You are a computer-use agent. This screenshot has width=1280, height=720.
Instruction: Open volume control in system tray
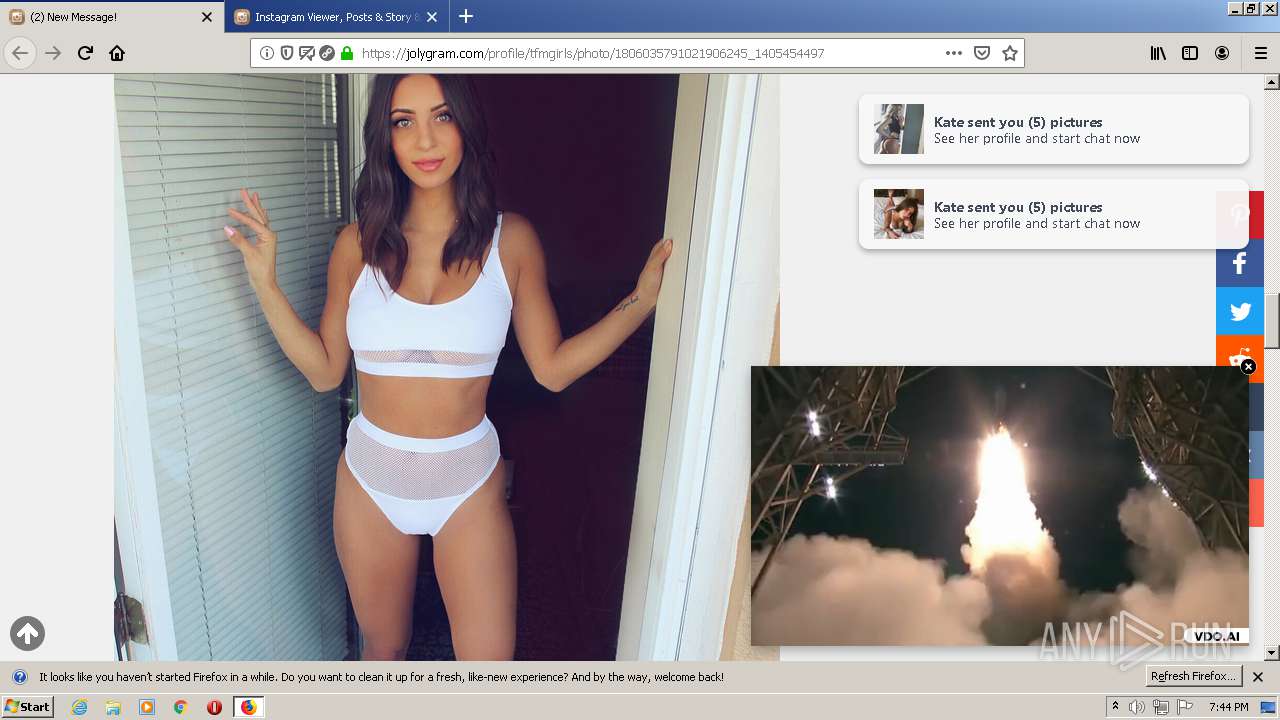pos(1137,707)
